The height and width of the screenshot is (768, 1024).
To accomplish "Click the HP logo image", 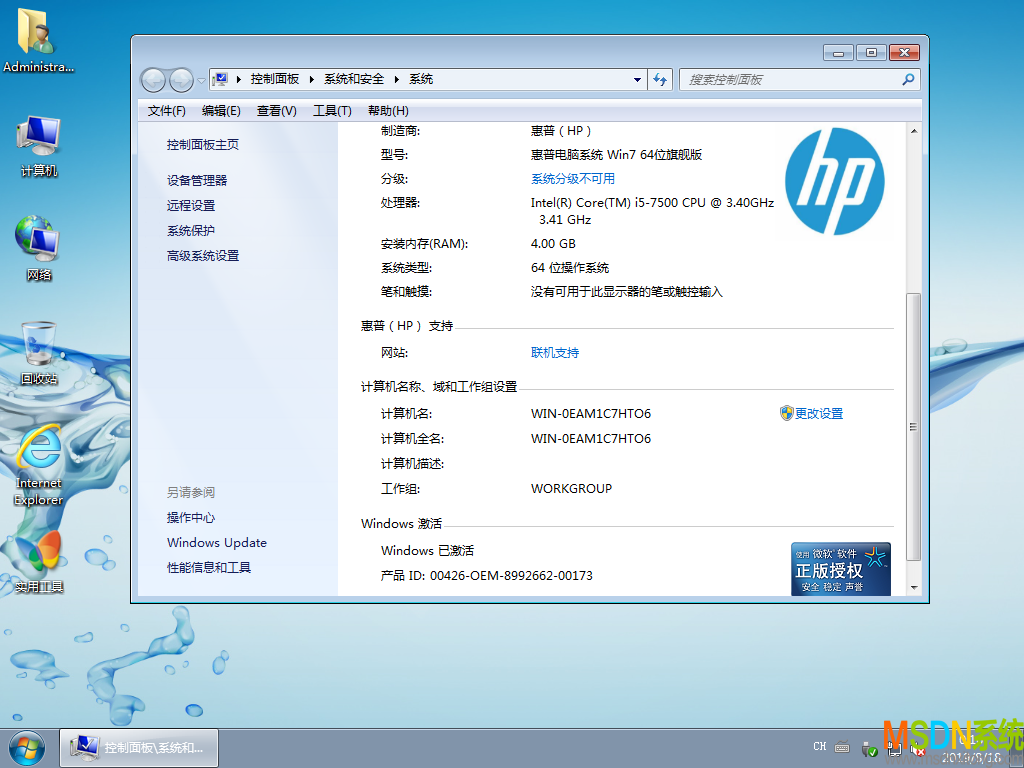I will coord(835,181).
